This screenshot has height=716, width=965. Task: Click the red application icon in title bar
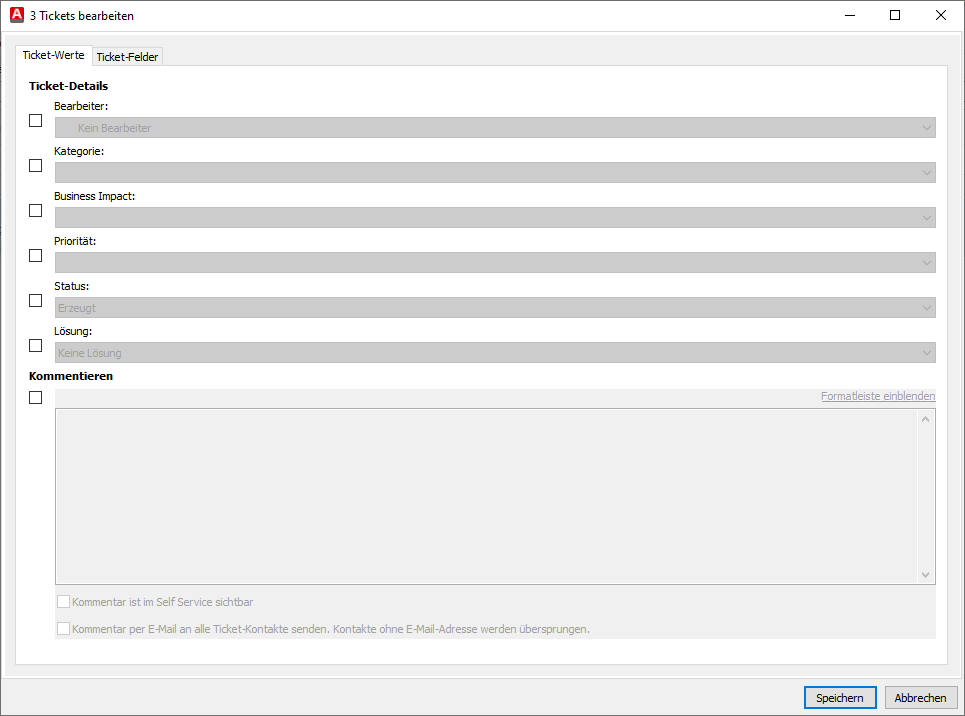point(16,15)
